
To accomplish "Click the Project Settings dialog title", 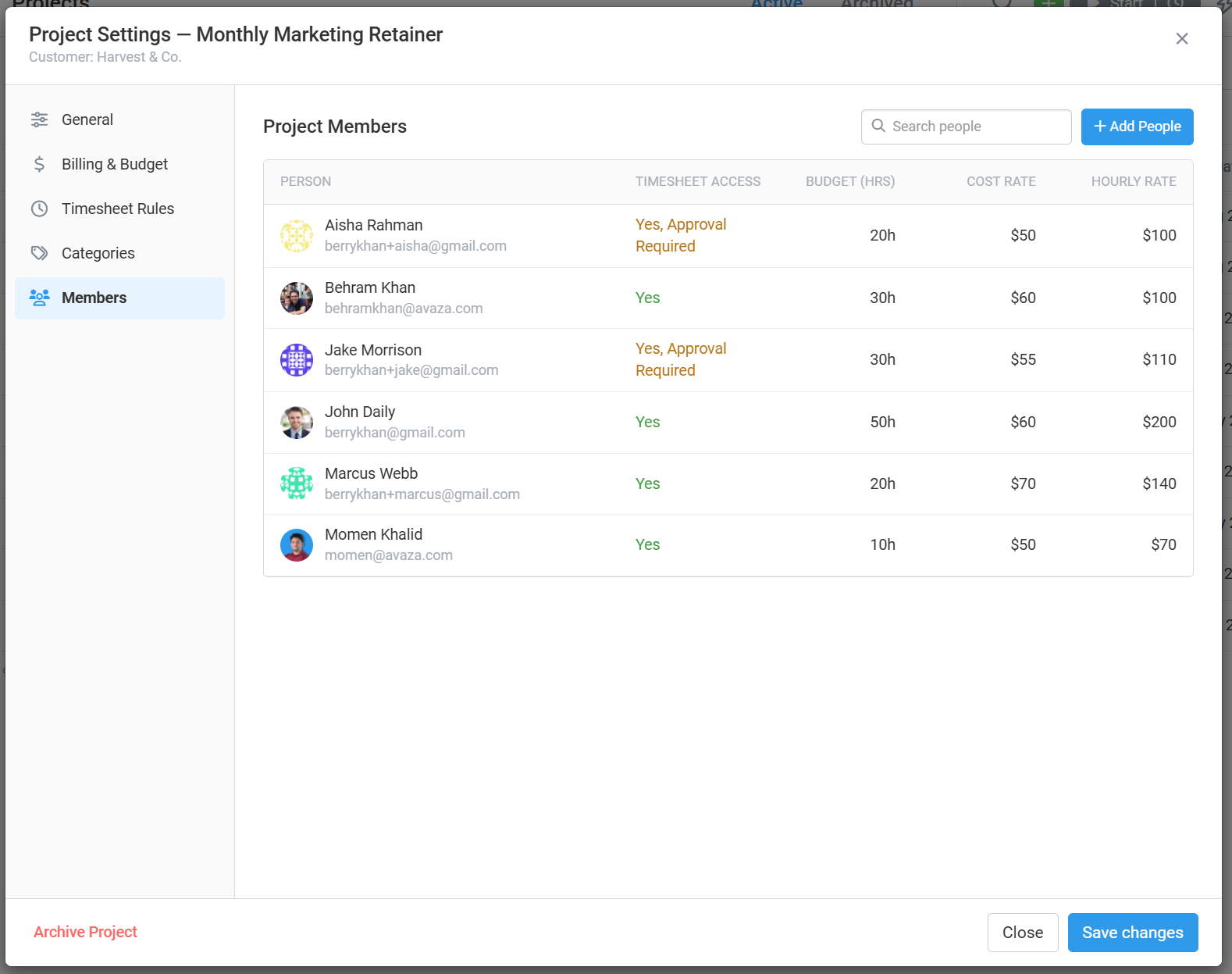I will tap(236, 34).
